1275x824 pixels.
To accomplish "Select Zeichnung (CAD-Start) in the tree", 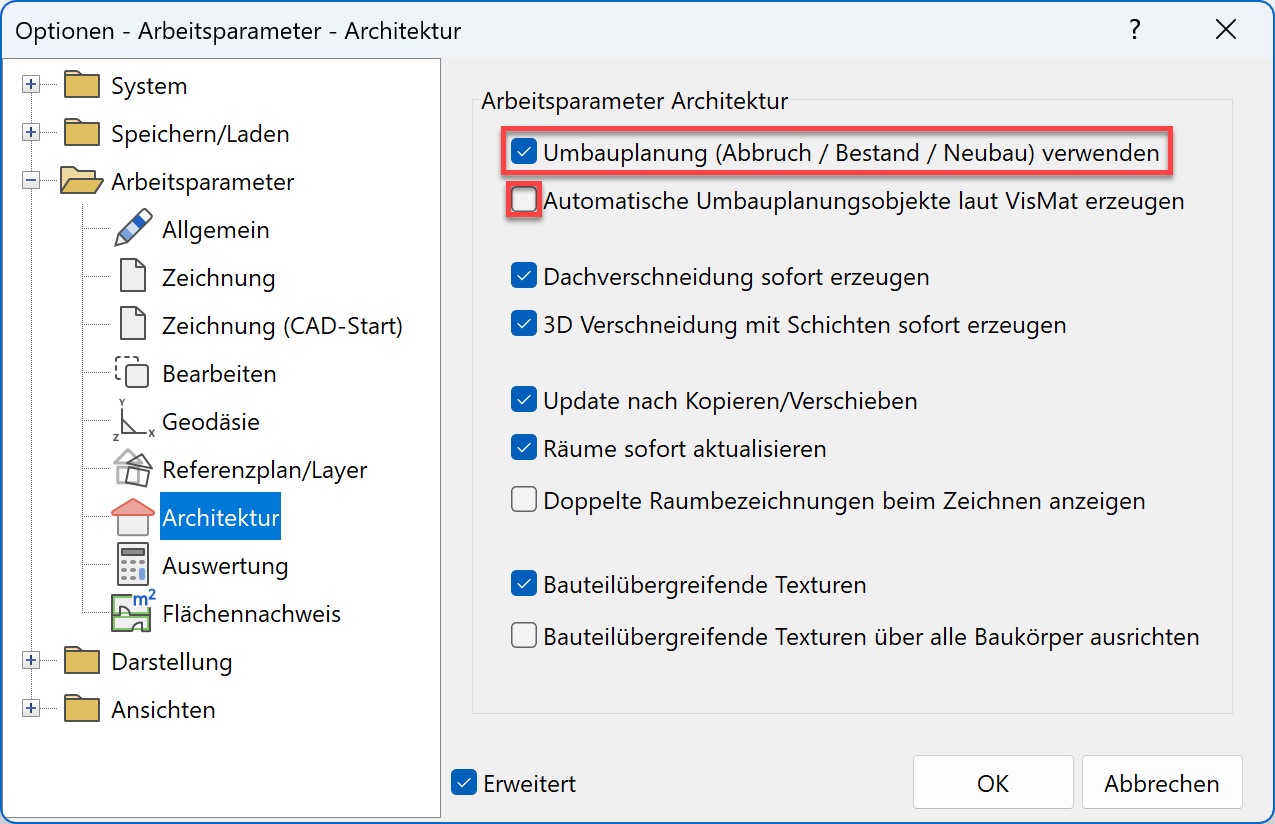I will click(x=282, y=325).
